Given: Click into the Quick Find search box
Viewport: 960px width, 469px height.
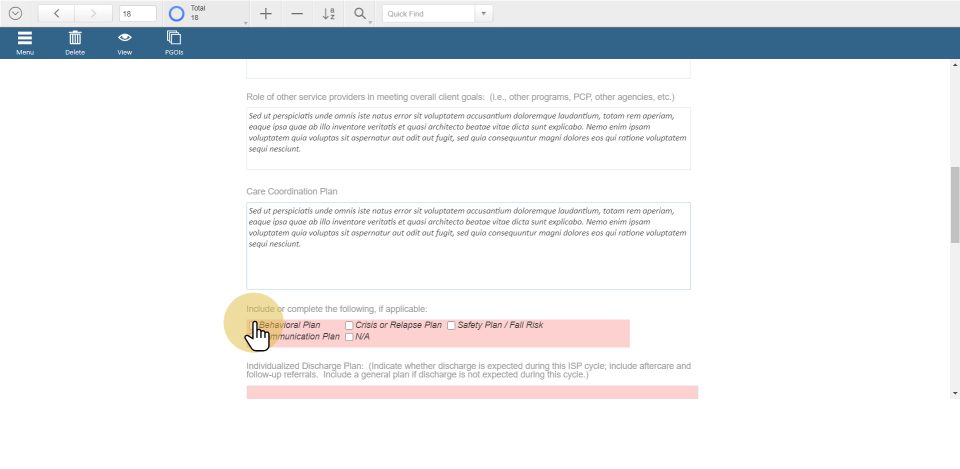Looking at the screenshot, I should click(x=429, y=14).
